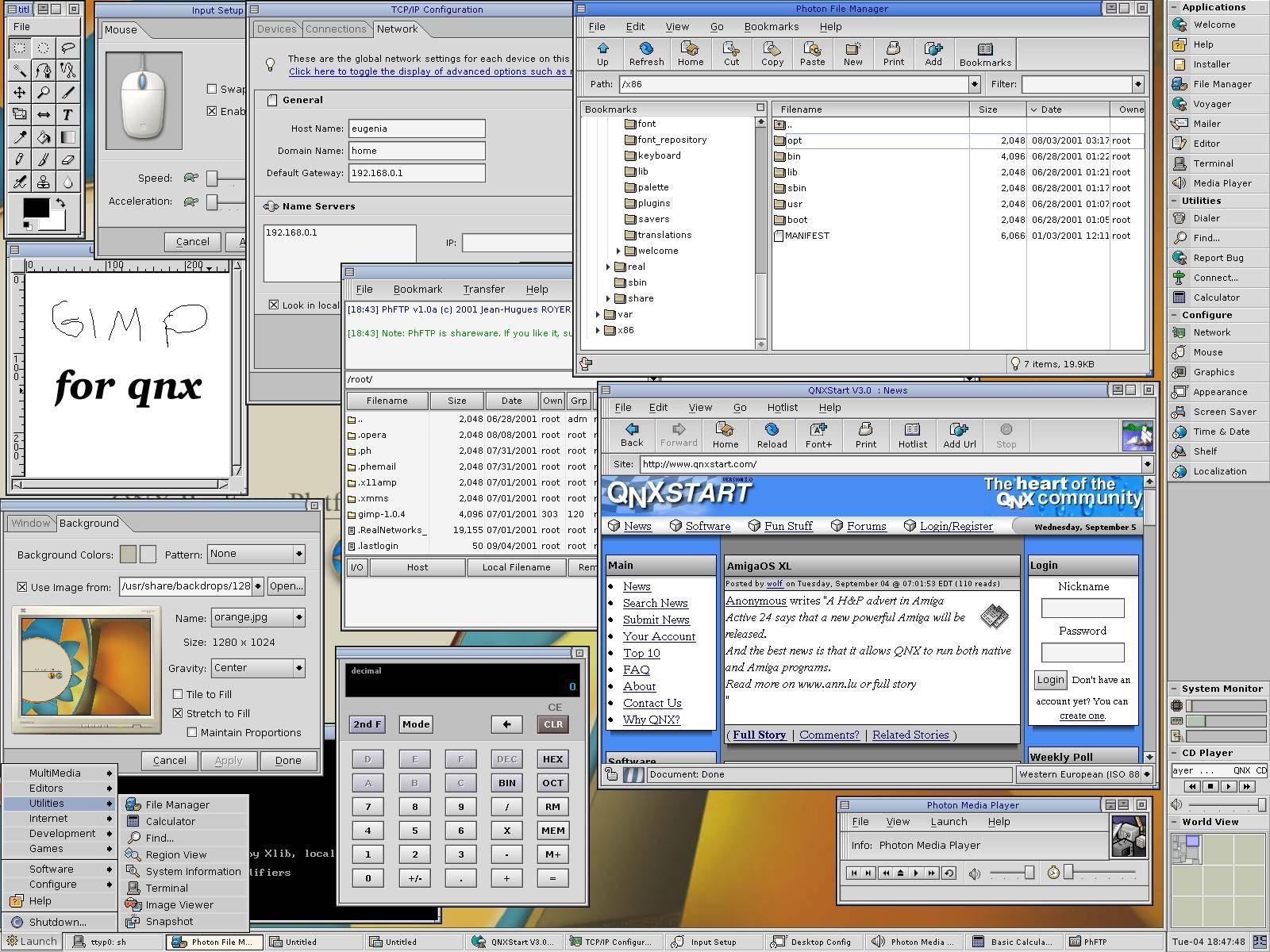The width and height of the screenshot is (1270, 952).
Task: Adjust the mouse Speed slider
Action: [x=213, y=178]
